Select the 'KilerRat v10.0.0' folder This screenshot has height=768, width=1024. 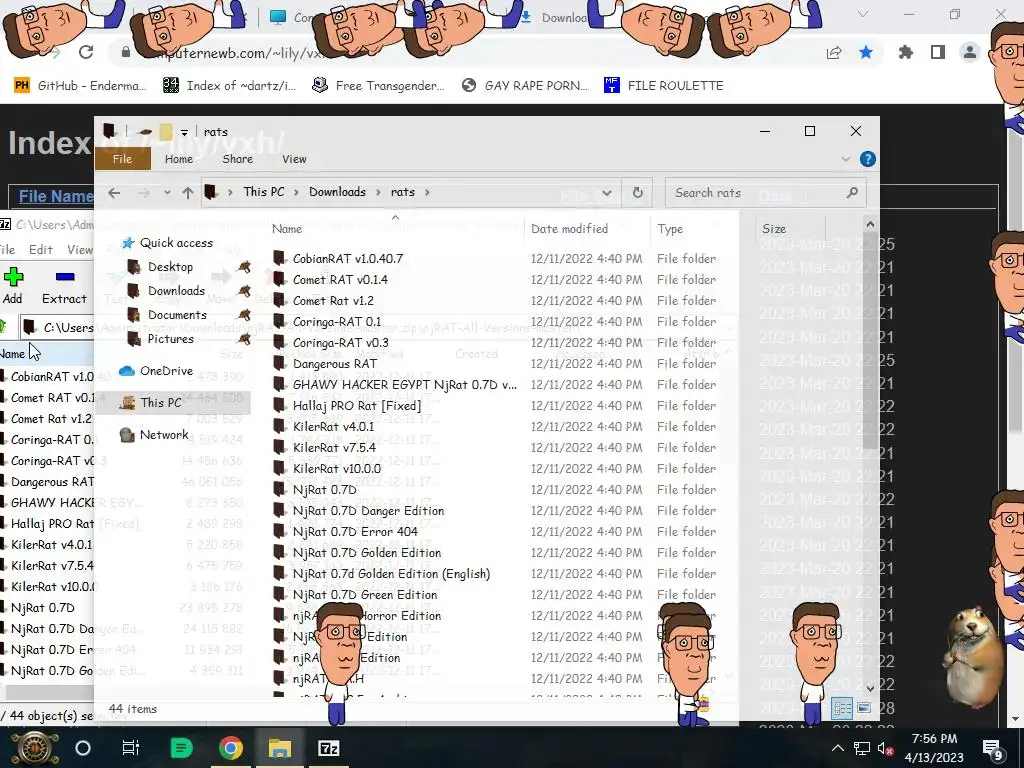click(336, 468)
